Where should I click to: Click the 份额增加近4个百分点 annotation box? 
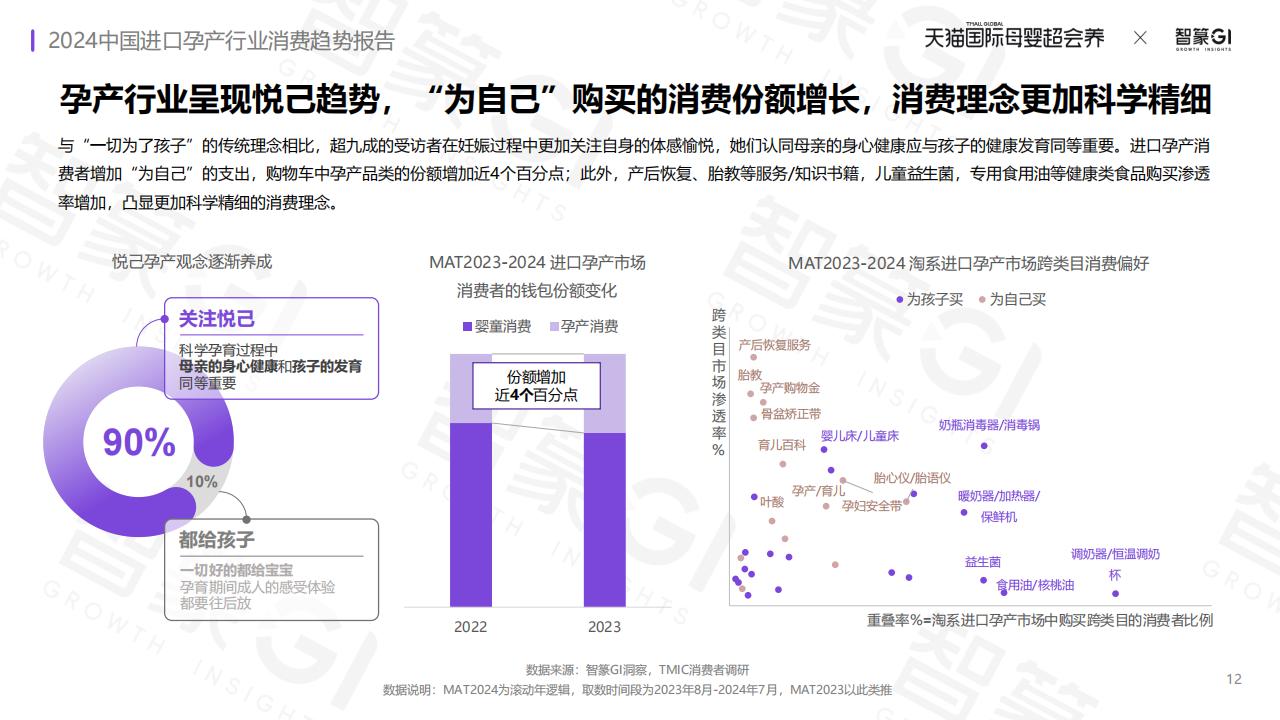(536, 386)
